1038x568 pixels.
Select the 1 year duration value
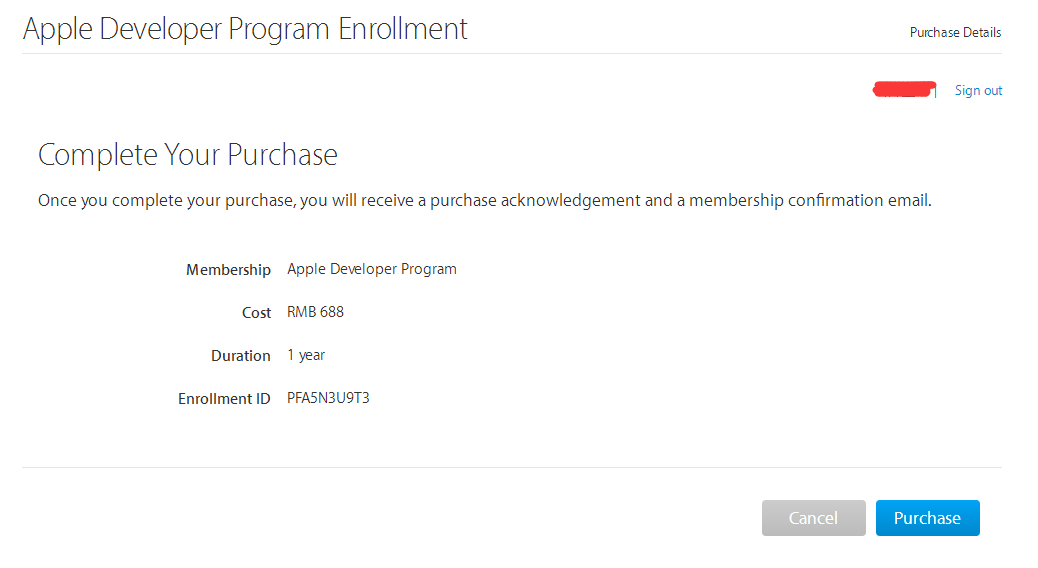pos(306,355)
